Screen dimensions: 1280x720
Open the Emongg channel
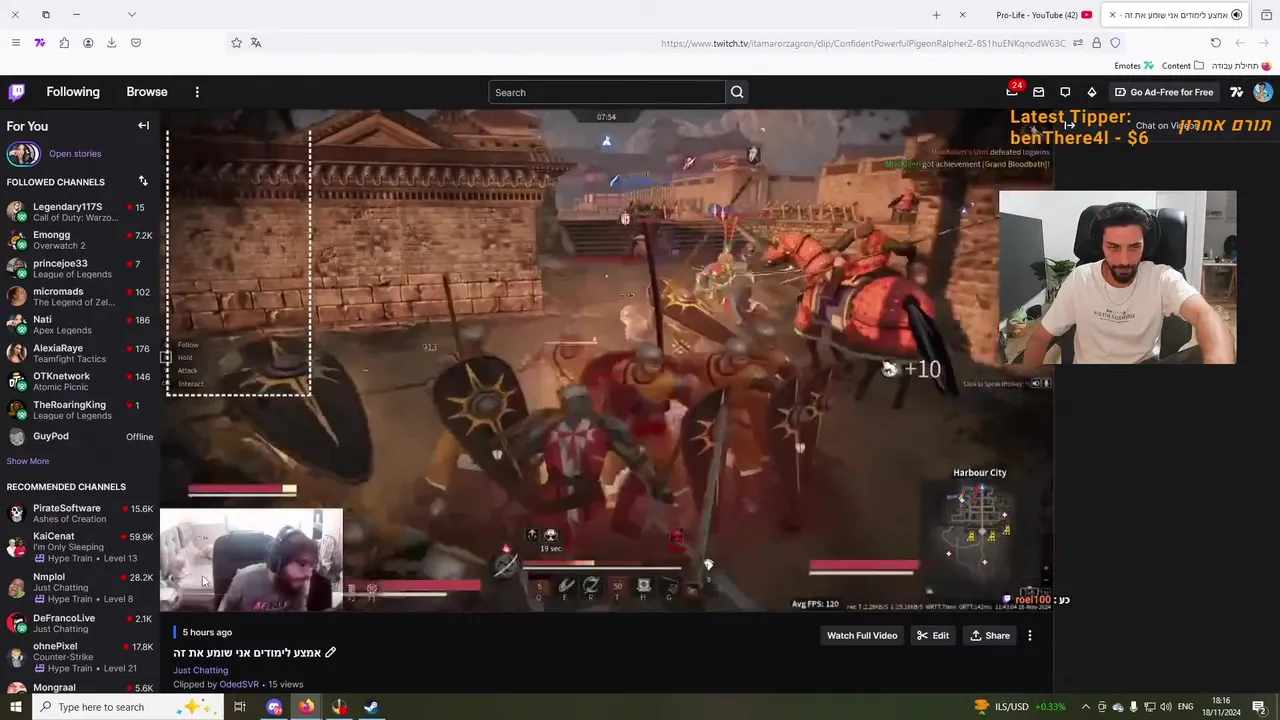pos(80,240)
